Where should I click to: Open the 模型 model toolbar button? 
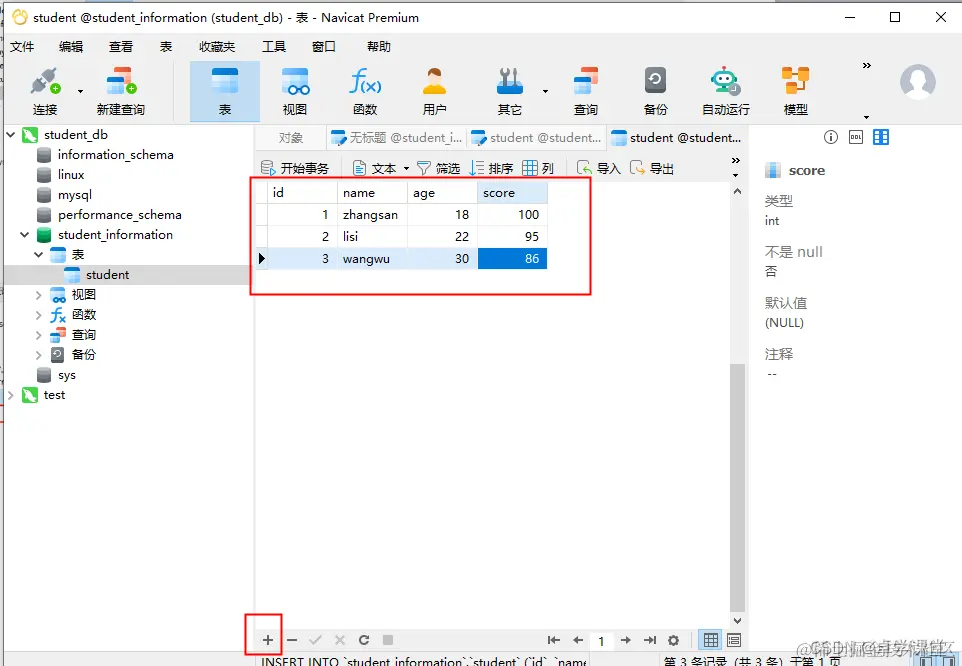pos(796,91)
